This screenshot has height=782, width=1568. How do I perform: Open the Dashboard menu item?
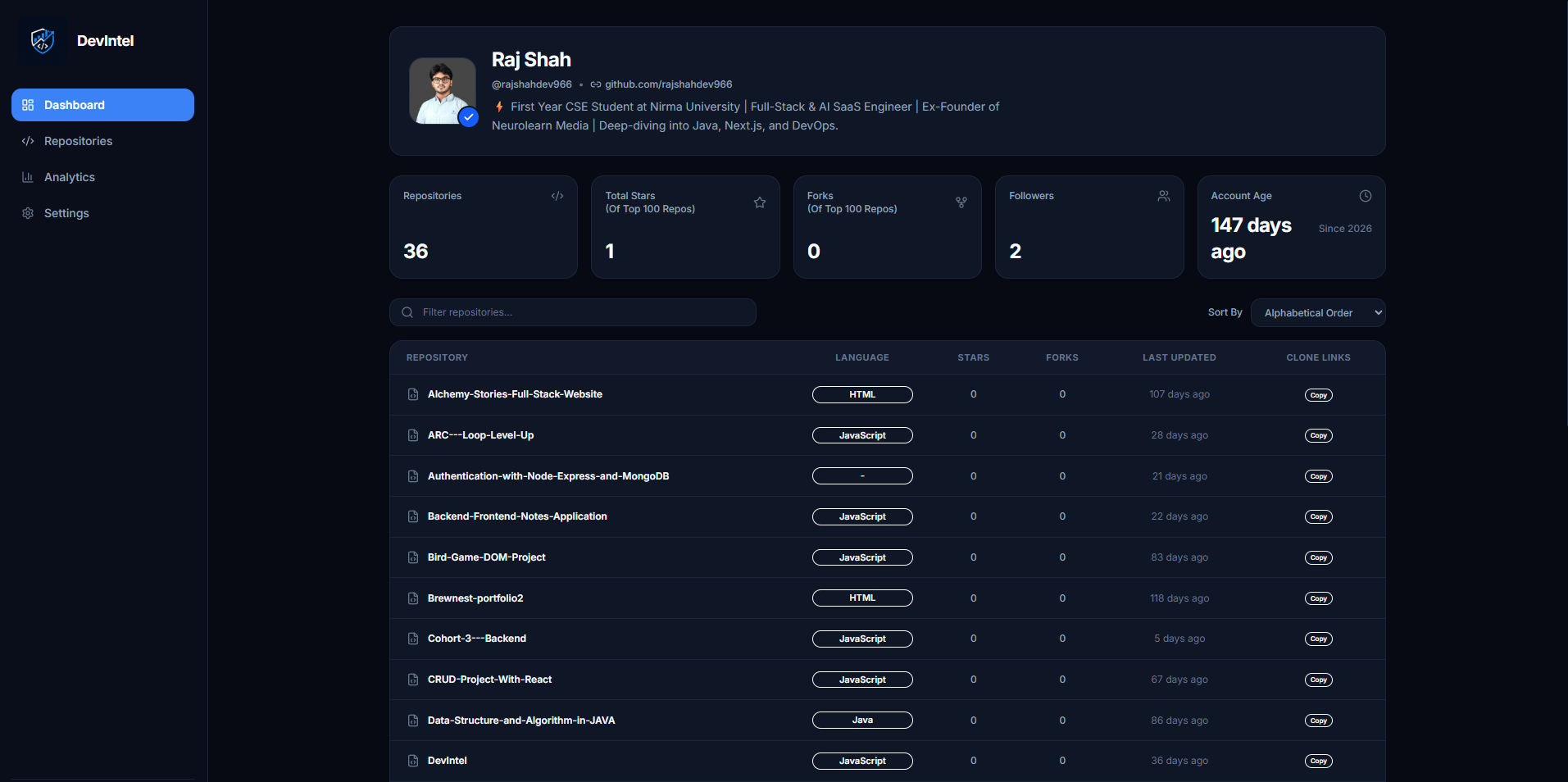[x=102, y=105]
